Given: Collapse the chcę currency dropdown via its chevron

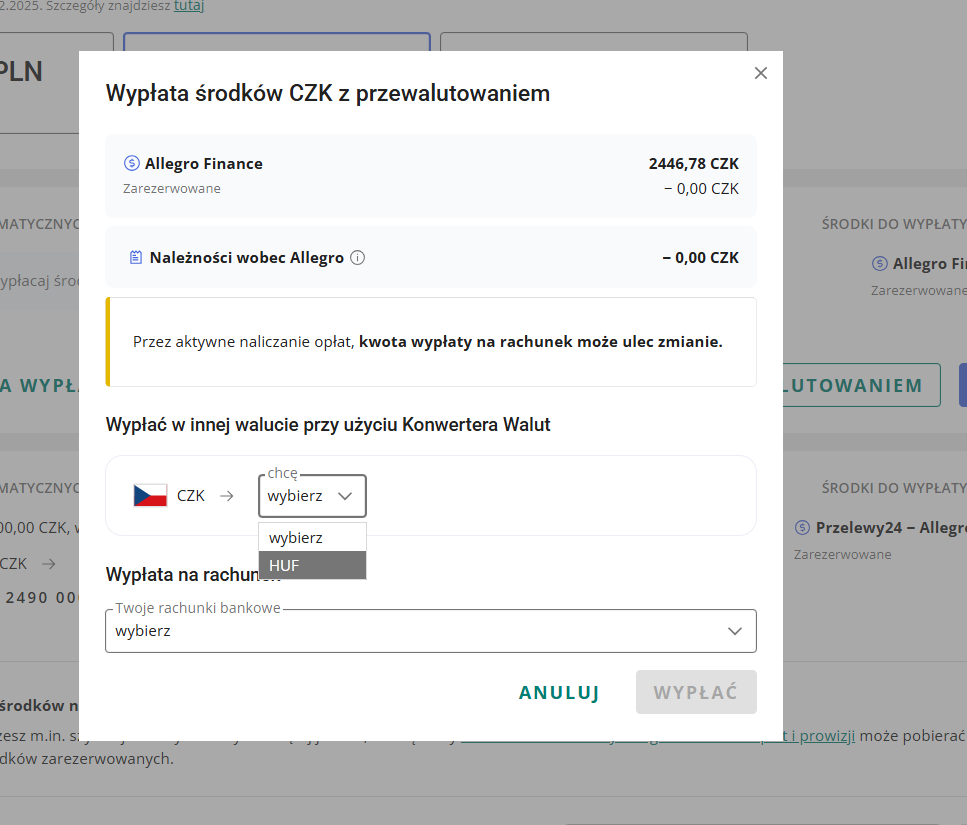Looking at the screenshot, I should 345,496.
